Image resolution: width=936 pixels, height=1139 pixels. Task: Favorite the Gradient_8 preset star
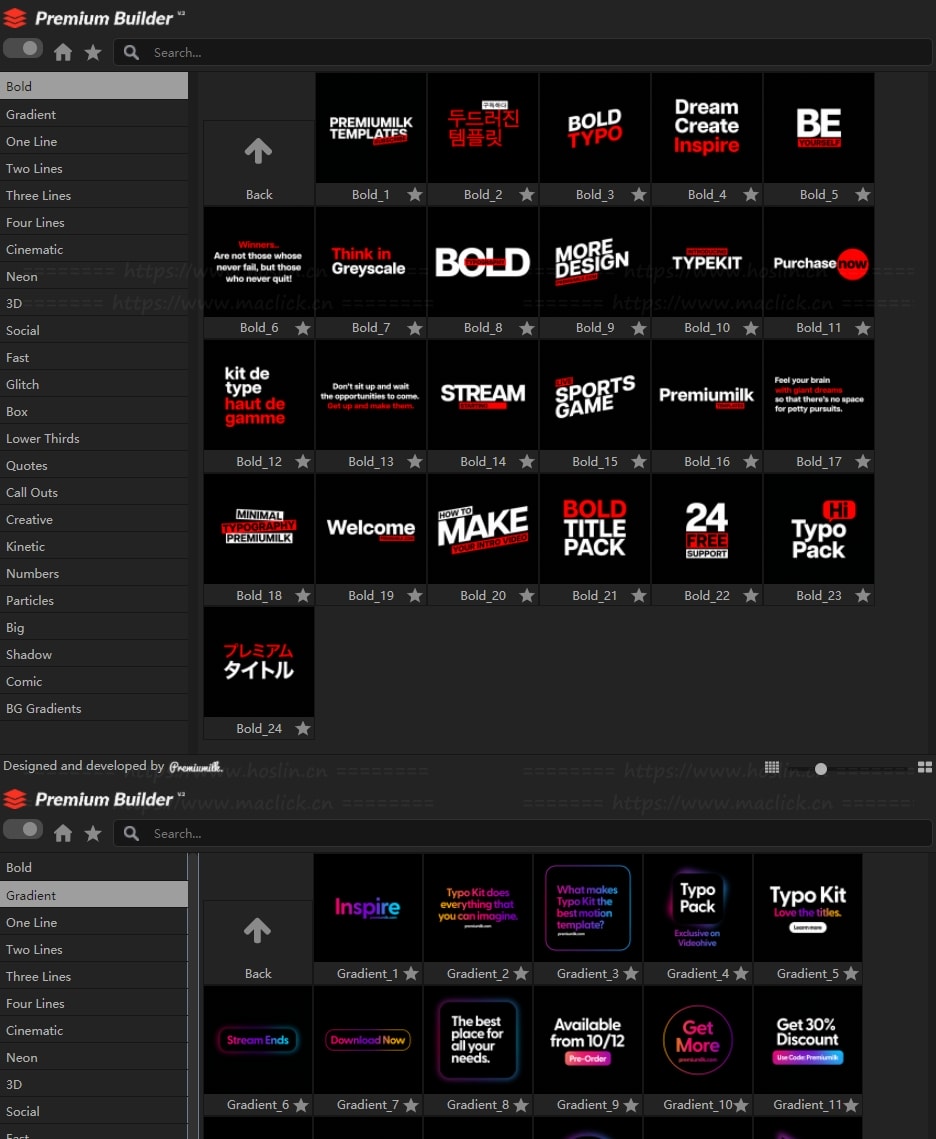521,1105
